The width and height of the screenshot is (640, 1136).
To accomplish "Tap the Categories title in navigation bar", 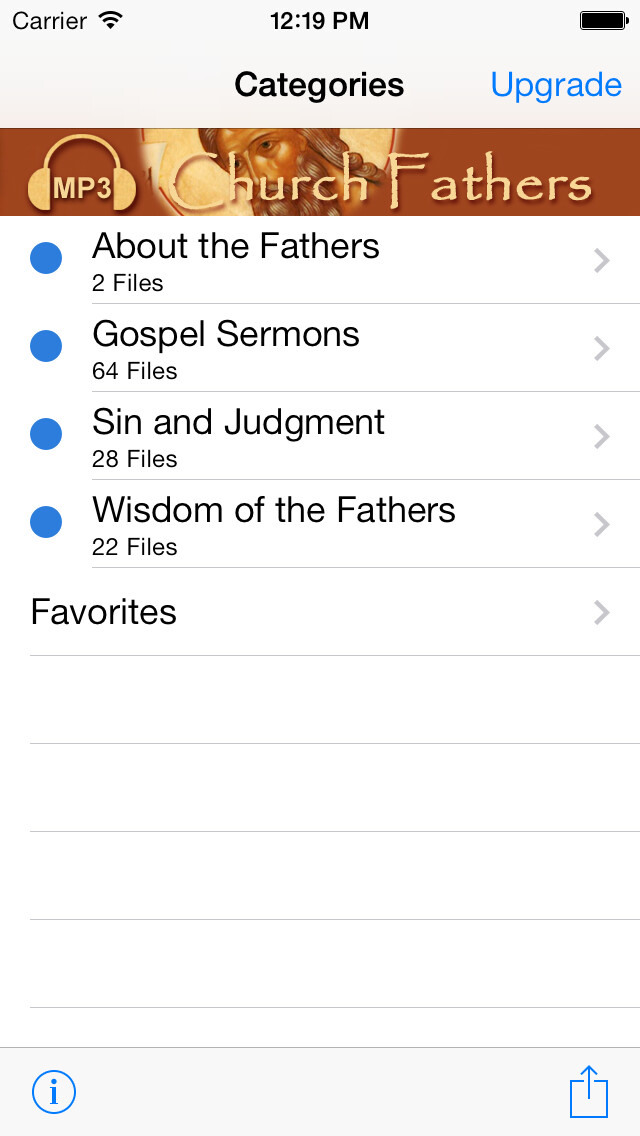I will 319,85.
